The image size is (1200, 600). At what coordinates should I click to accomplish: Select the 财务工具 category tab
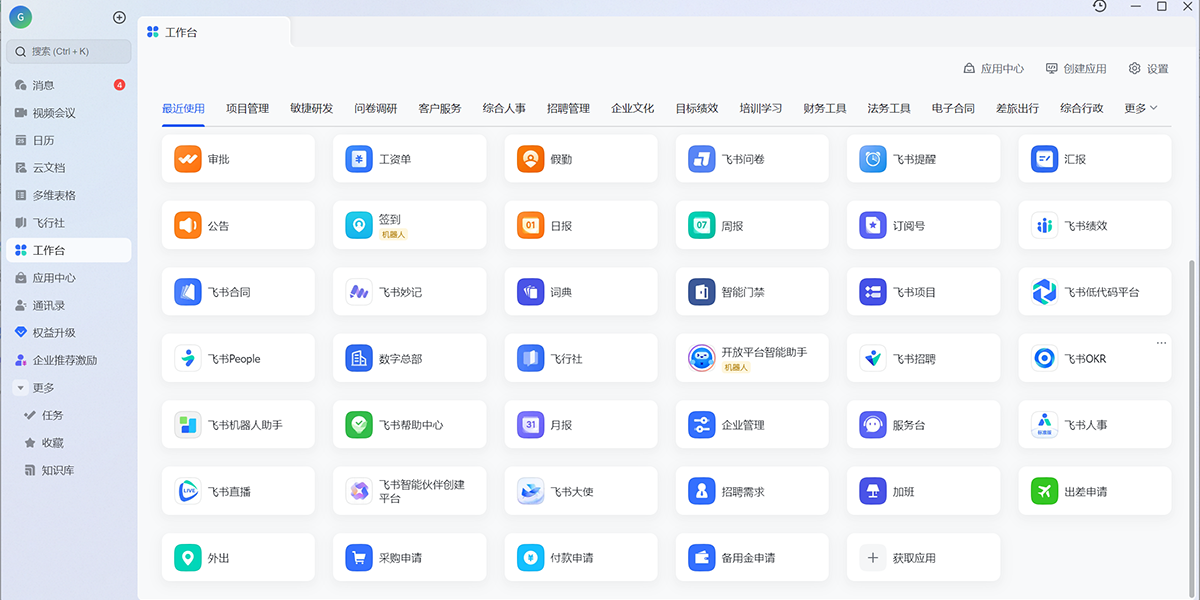coord(822,108)
